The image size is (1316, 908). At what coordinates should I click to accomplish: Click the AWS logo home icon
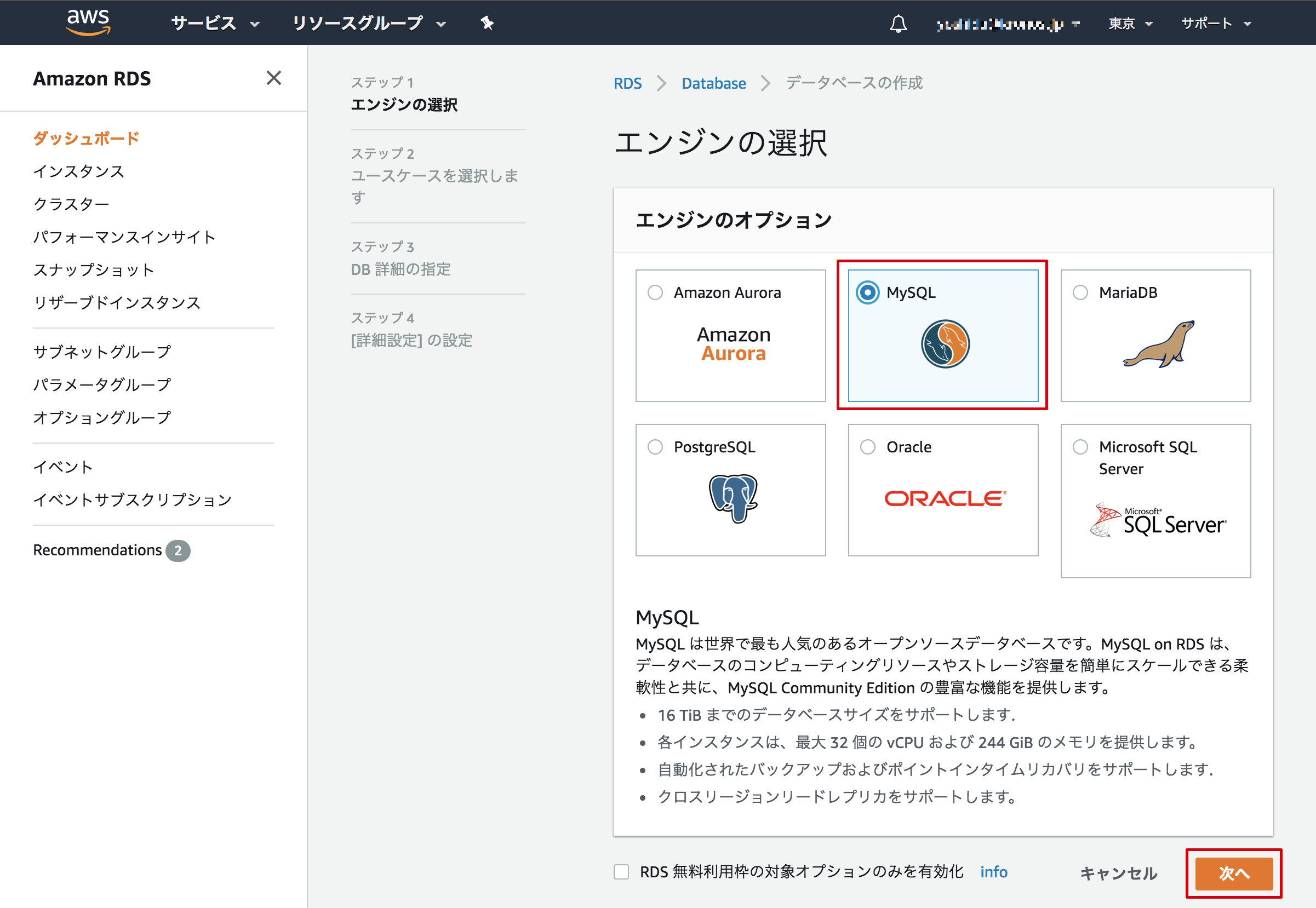point(88,23)
